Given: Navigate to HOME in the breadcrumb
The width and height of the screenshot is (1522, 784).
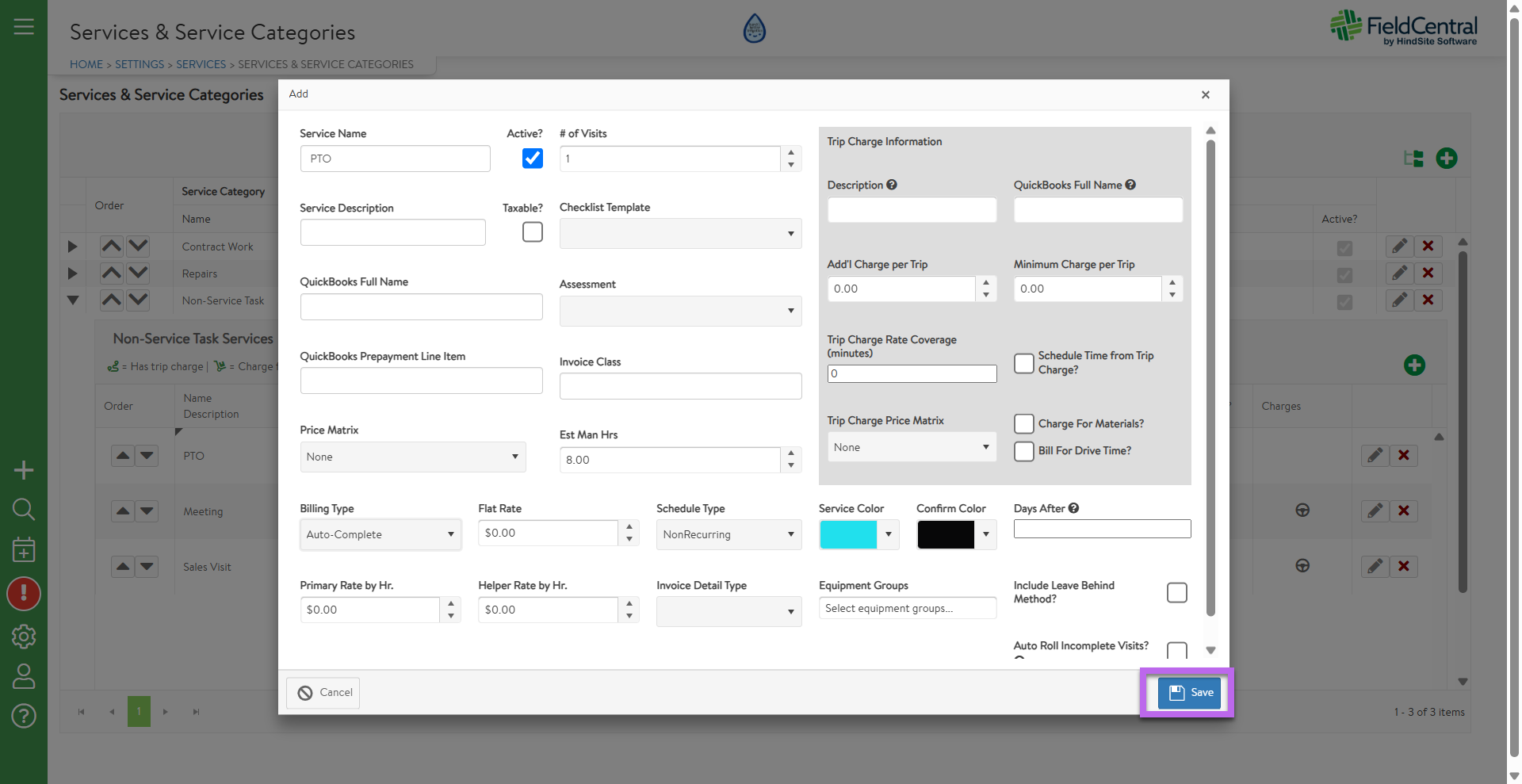Looking at the screenshot, I should 86,64.
